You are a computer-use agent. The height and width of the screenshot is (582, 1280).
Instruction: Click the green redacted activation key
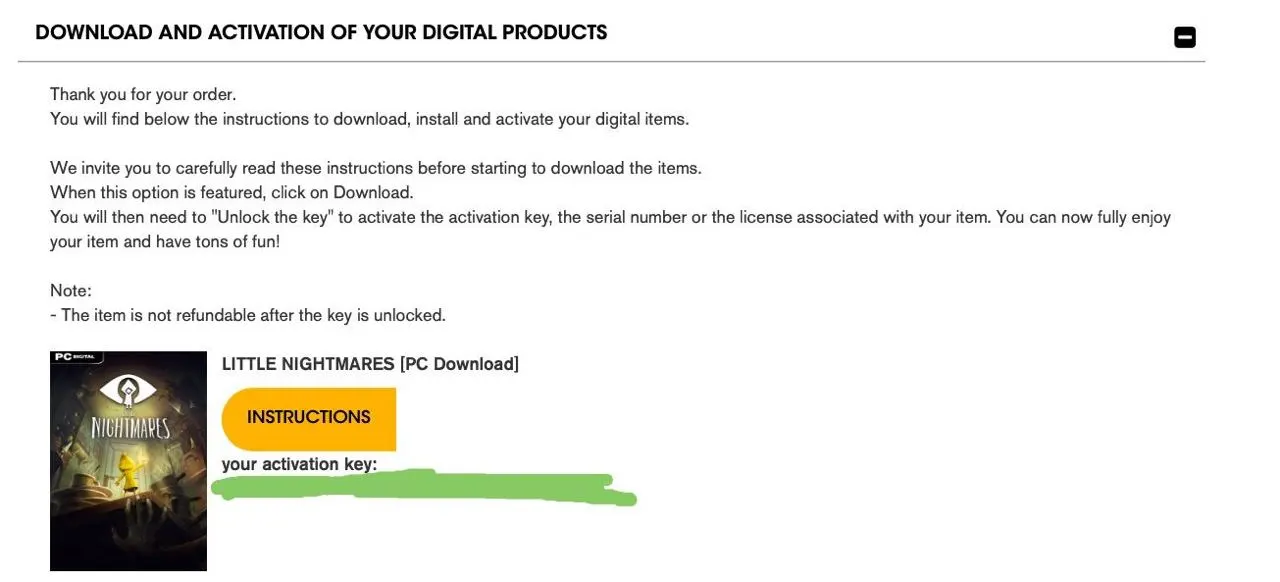[x=424, y=488]
